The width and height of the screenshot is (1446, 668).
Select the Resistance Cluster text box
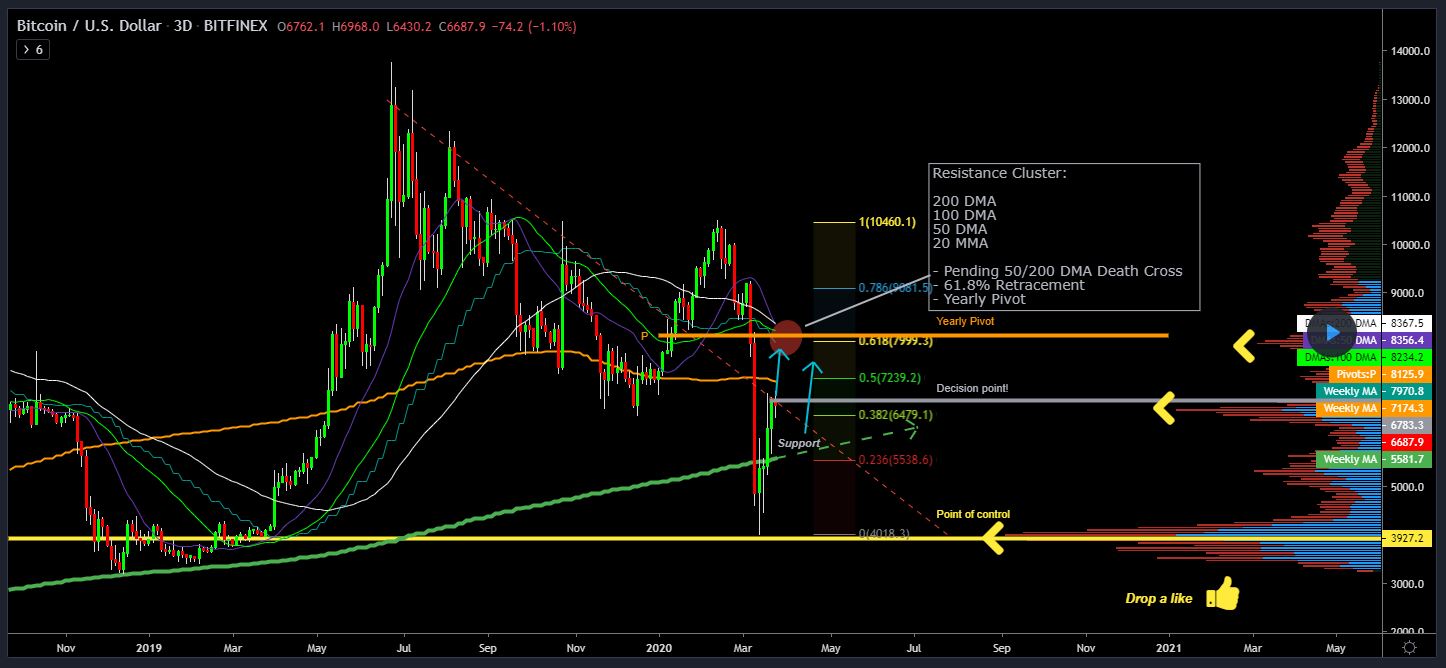pyautogui.click(x=1064, y=236)
